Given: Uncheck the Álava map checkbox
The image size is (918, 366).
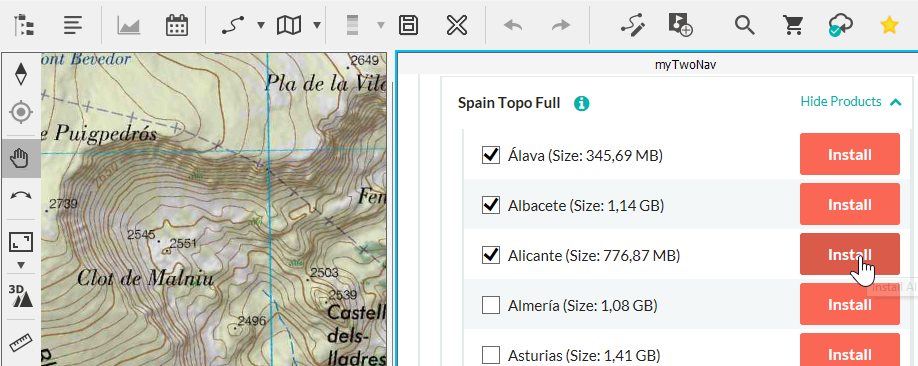Looking at the screenshot, I should [491, 155].
